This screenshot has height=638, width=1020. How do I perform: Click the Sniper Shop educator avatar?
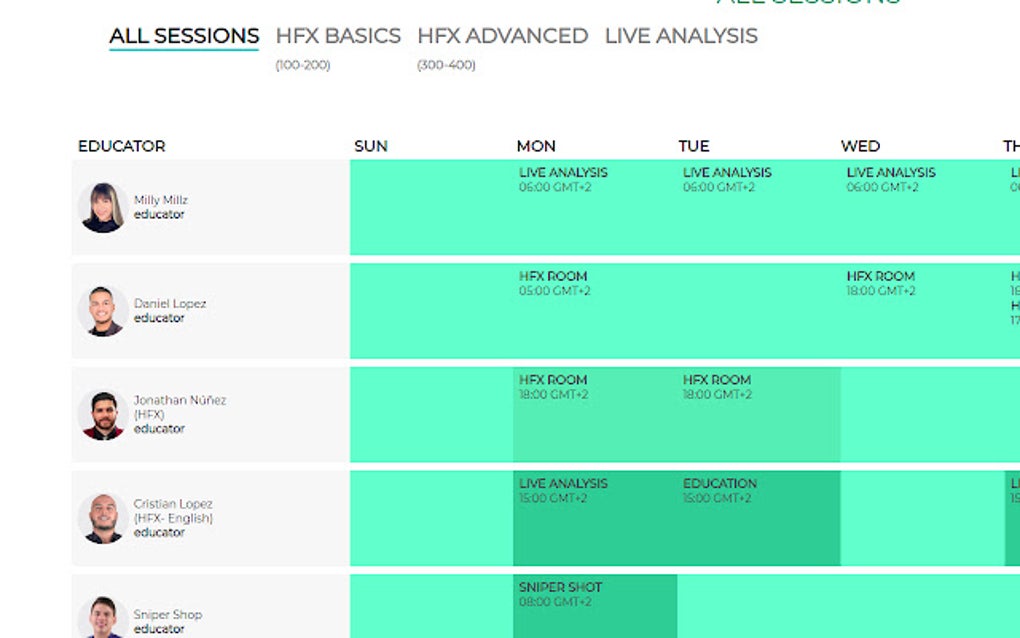[102, 617]
